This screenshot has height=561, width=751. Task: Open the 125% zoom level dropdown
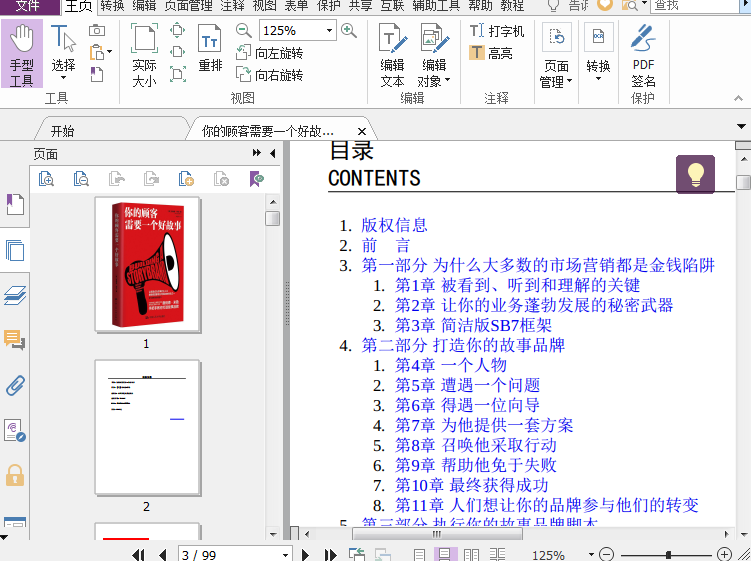330,31
